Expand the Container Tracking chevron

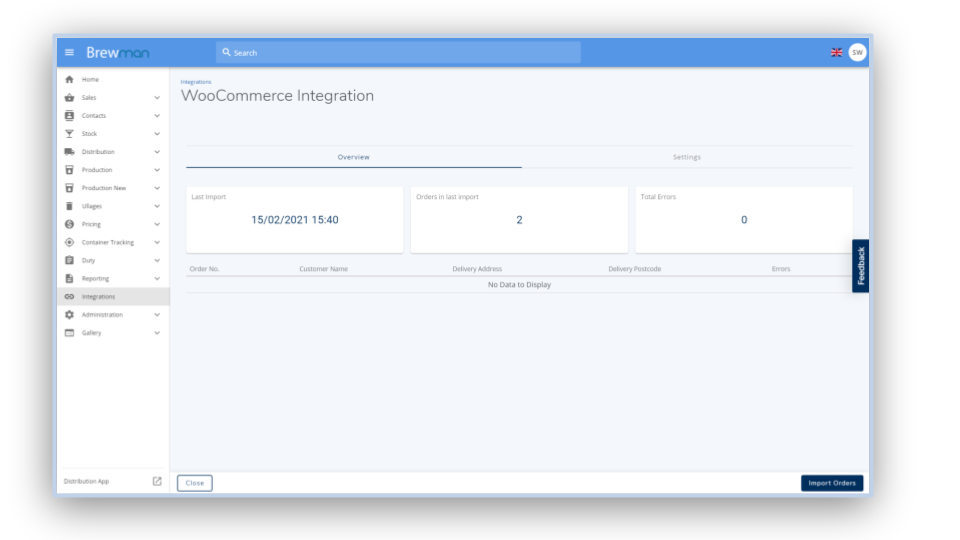coord(157,242)
